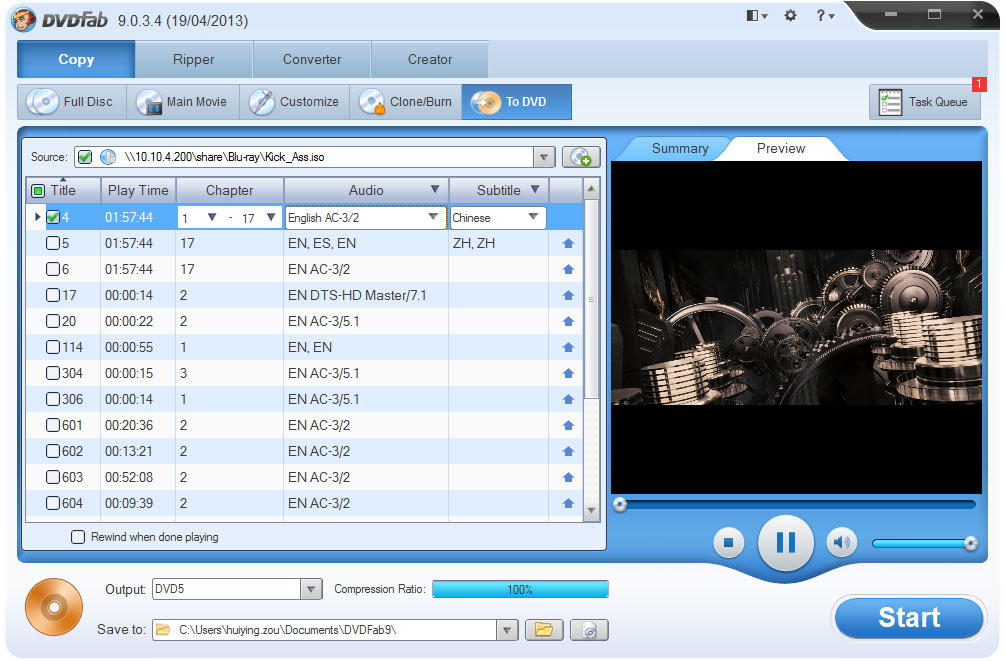
Task: Open the Chinese subtitle dropdown
Action: coord(531,217)
